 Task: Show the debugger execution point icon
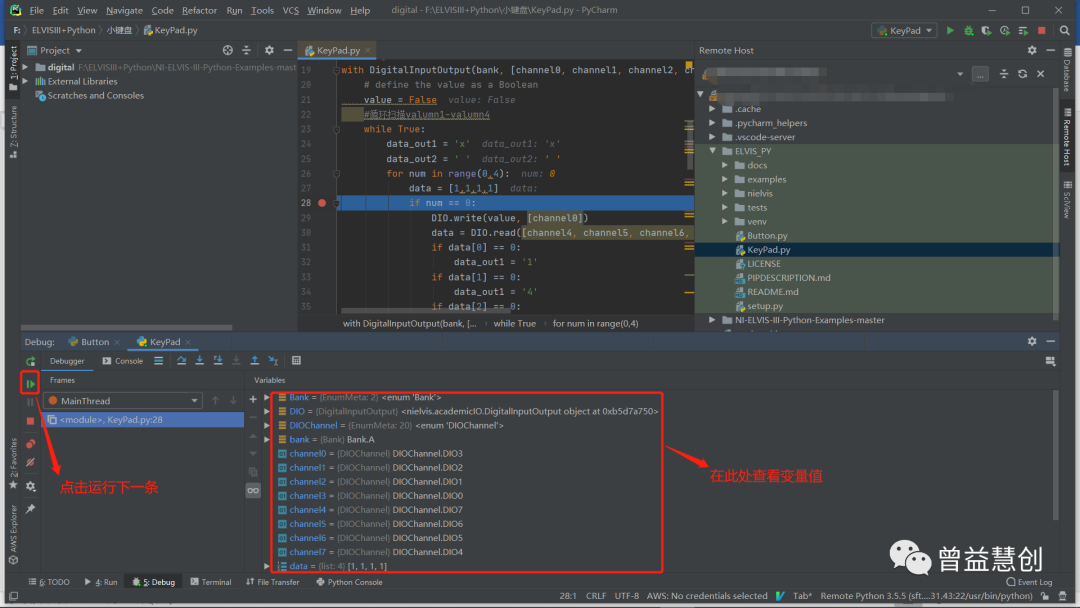[158, 361]
